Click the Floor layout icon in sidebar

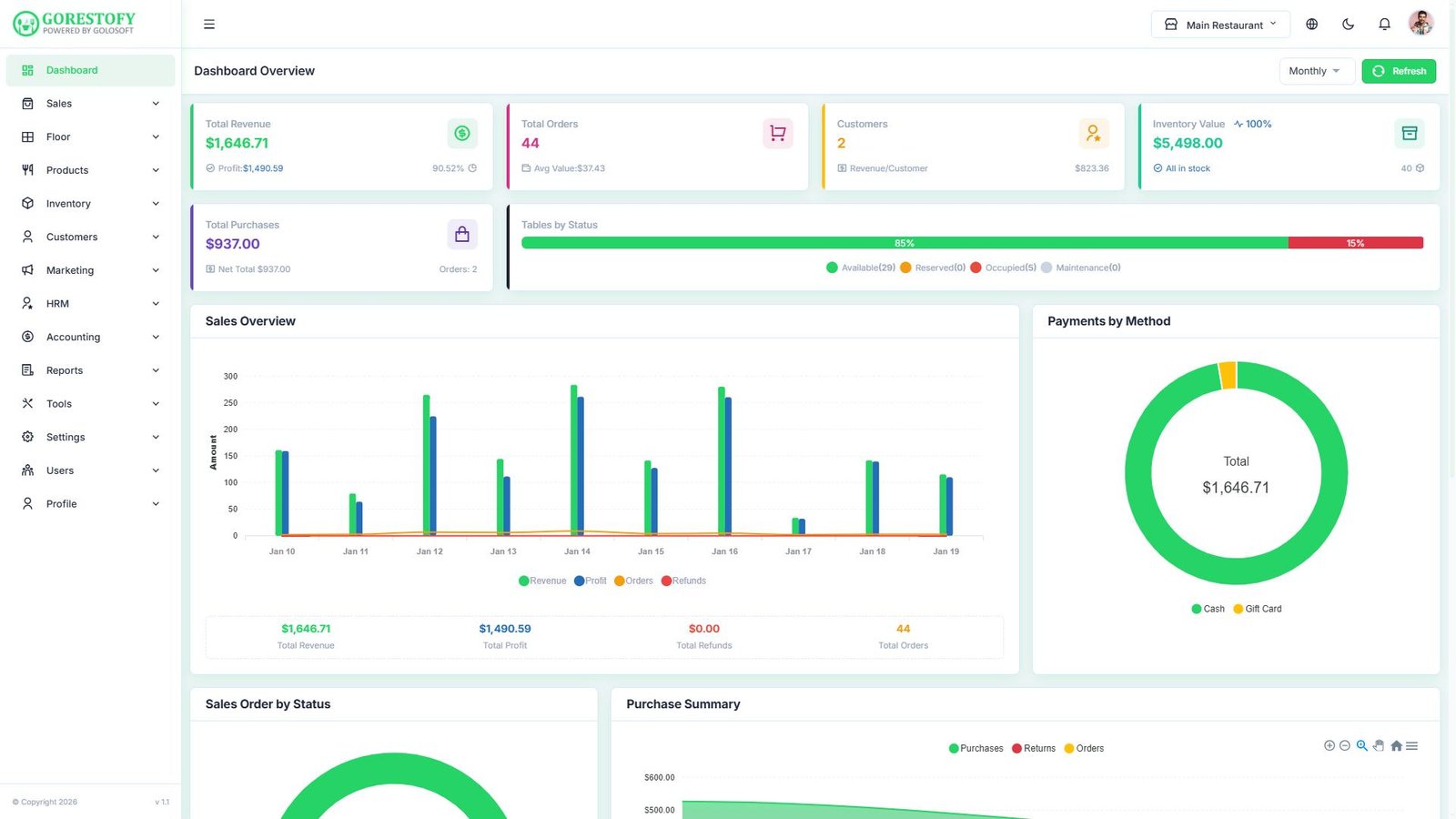27,137
